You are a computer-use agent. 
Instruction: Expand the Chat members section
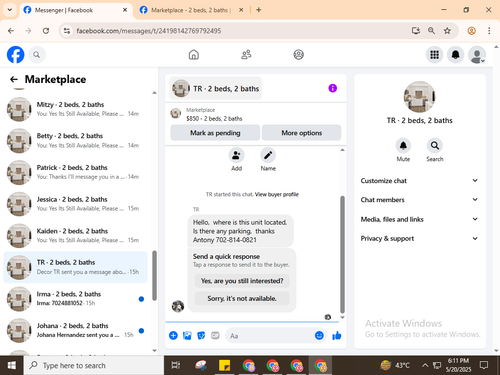pyautogui.click(x=419, y=200)
